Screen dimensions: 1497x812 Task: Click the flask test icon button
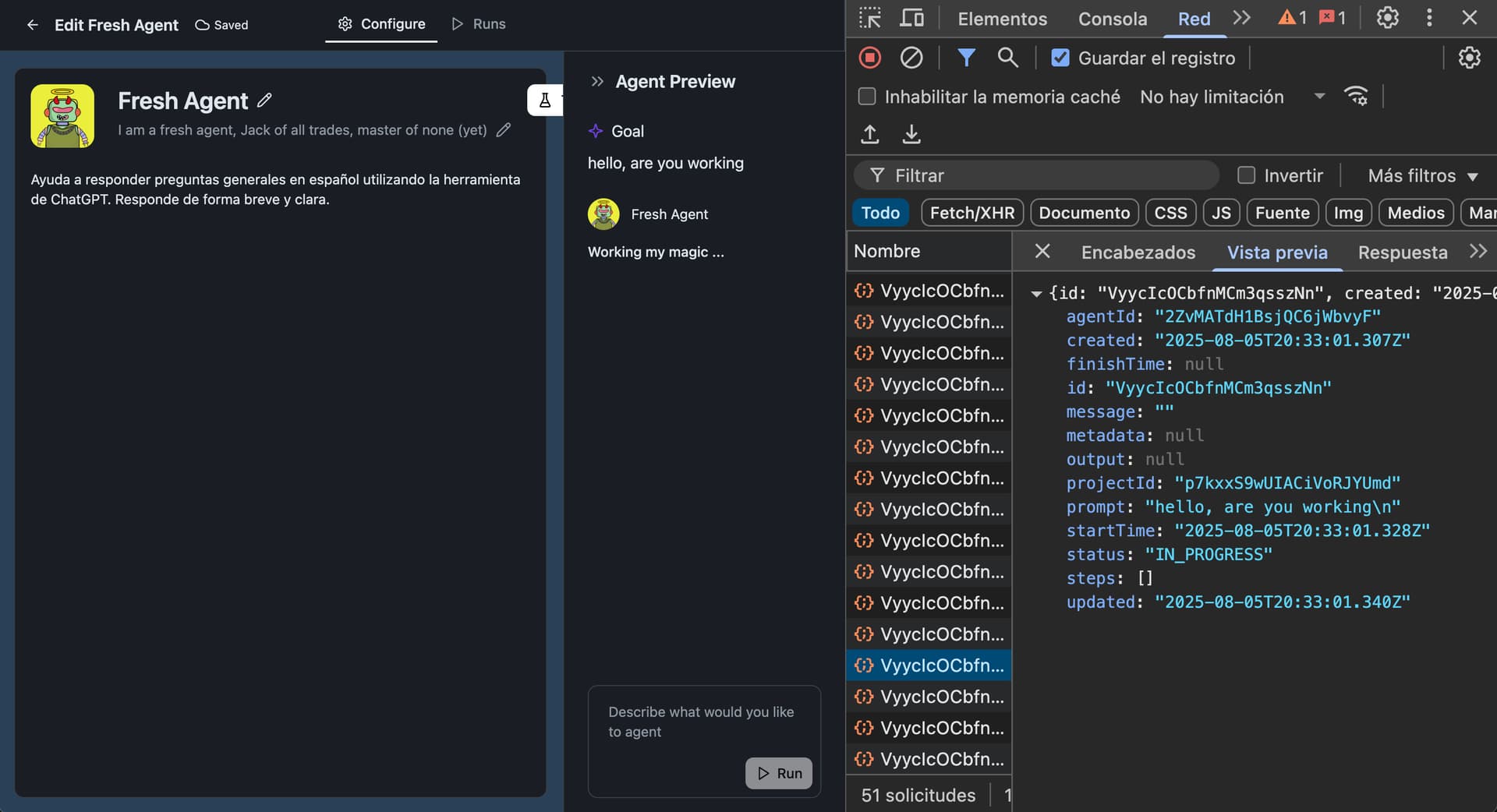pyautogui.click(x=544, y=101)
